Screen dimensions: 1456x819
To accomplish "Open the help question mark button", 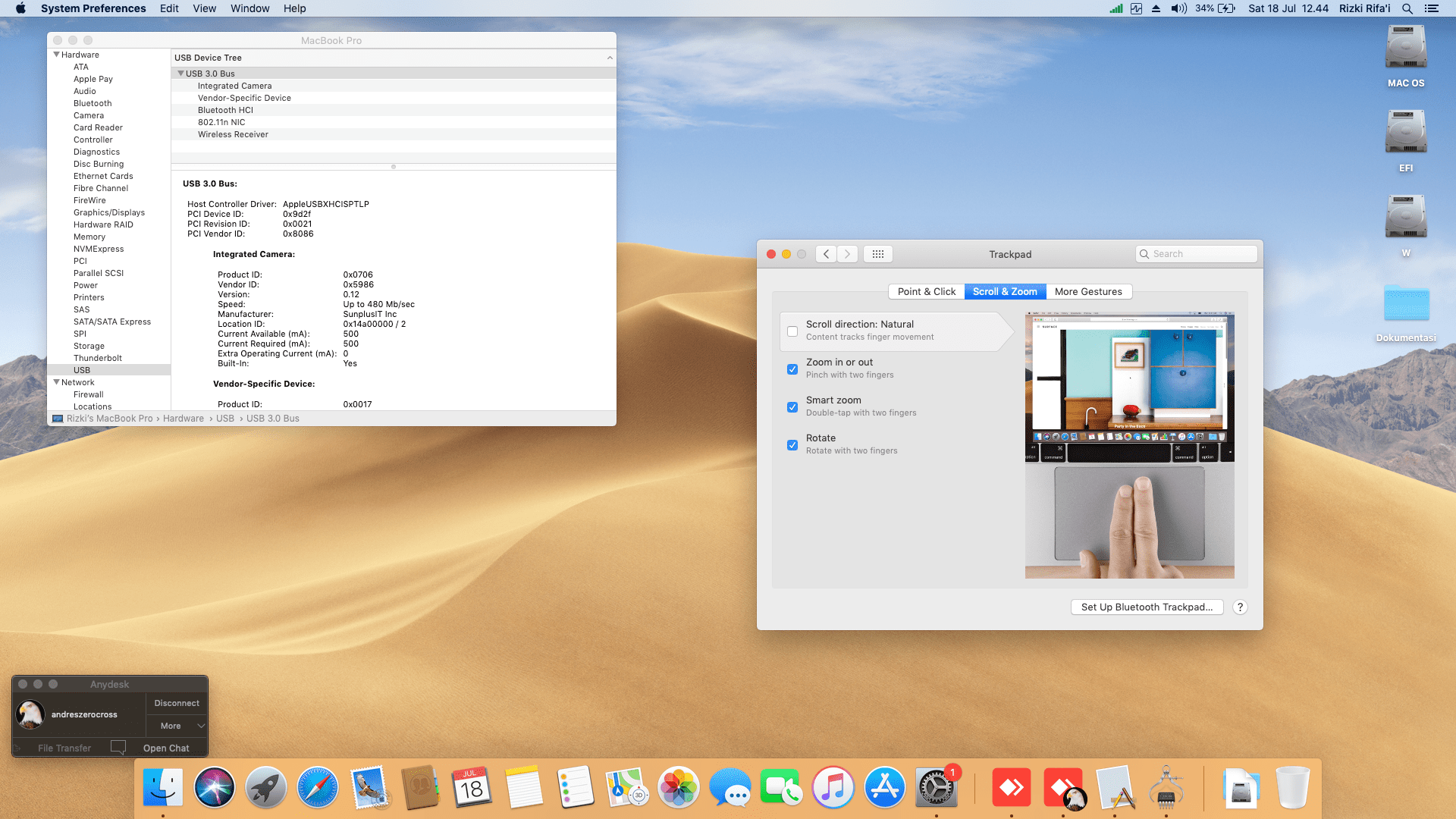I will [1240, 607].
